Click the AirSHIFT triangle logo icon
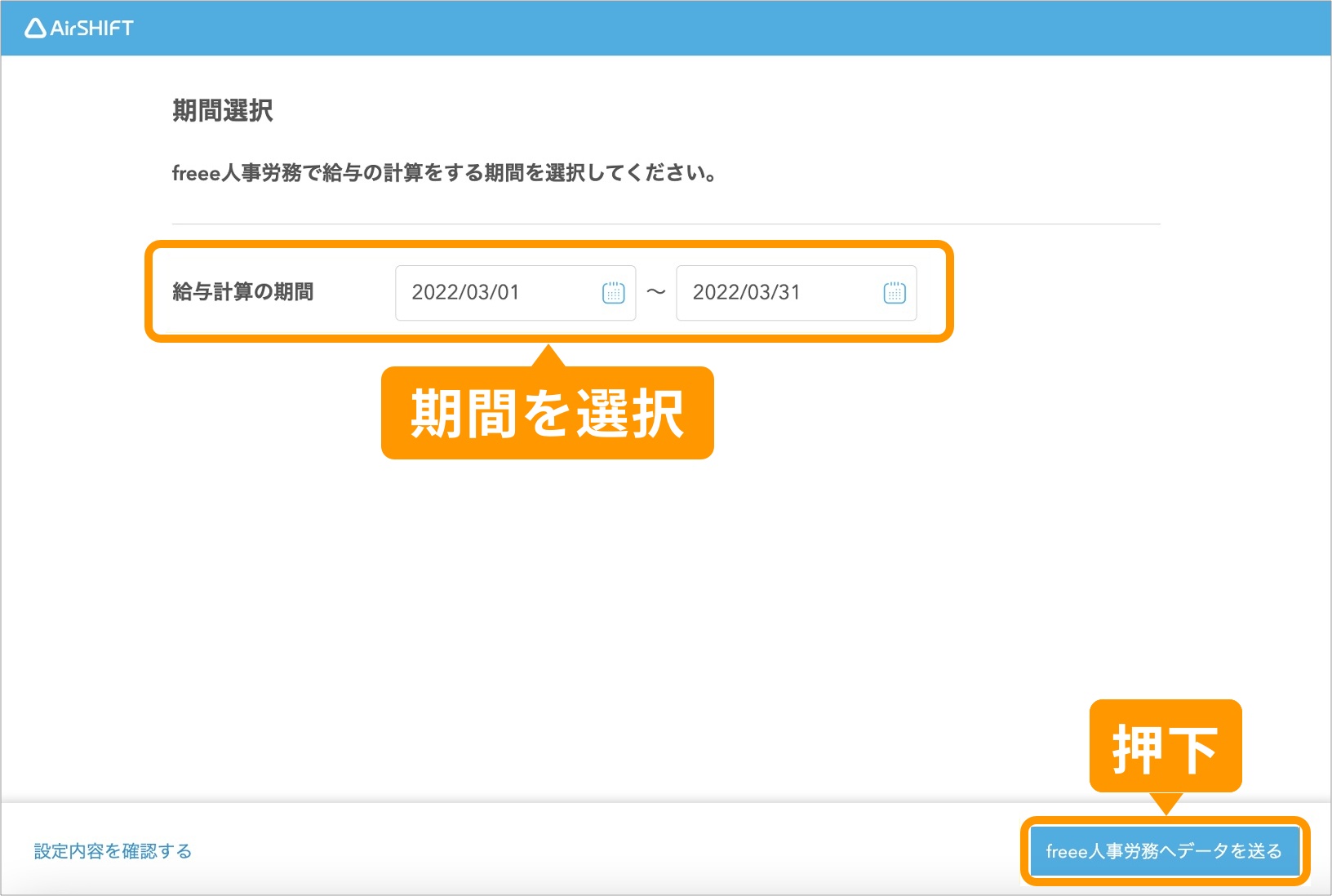The image size is (1332, 896). (35, 29)
